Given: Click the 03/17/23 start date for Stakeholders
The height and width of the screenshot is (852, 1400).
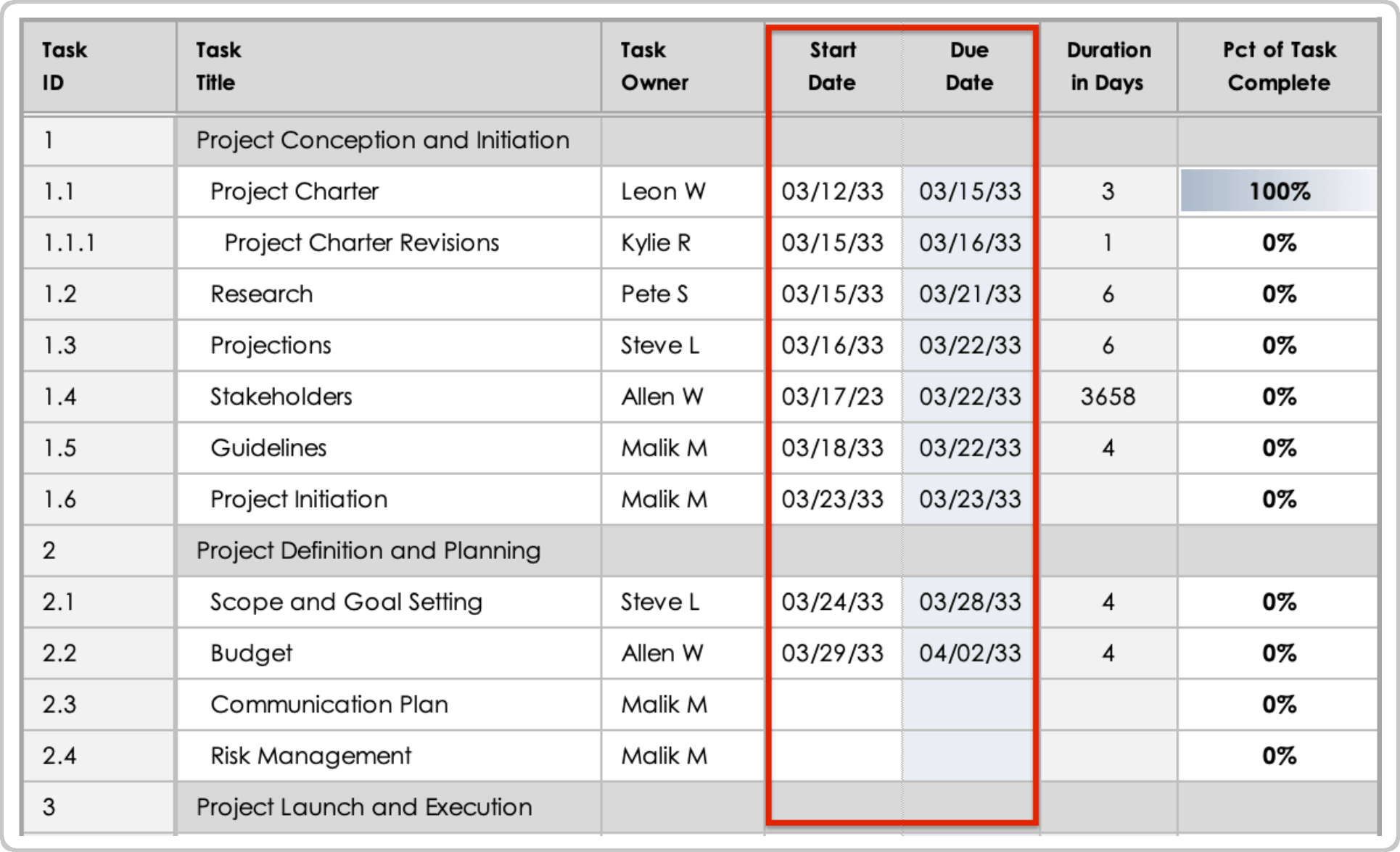Looking at the screenshot, I should (x=833, y=396).
